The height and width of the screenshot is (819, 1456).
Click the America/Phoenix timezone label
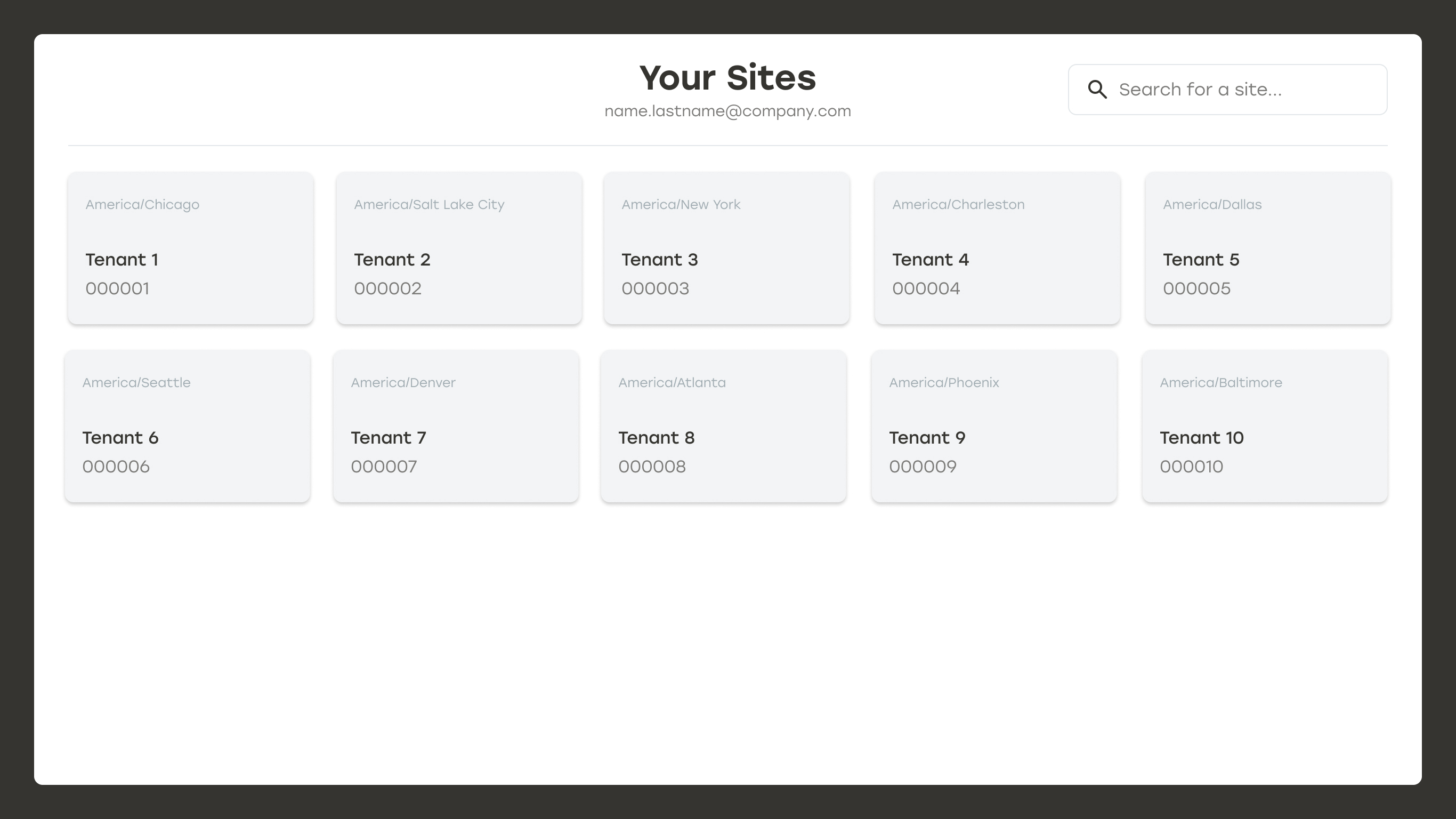pos(944,382)
